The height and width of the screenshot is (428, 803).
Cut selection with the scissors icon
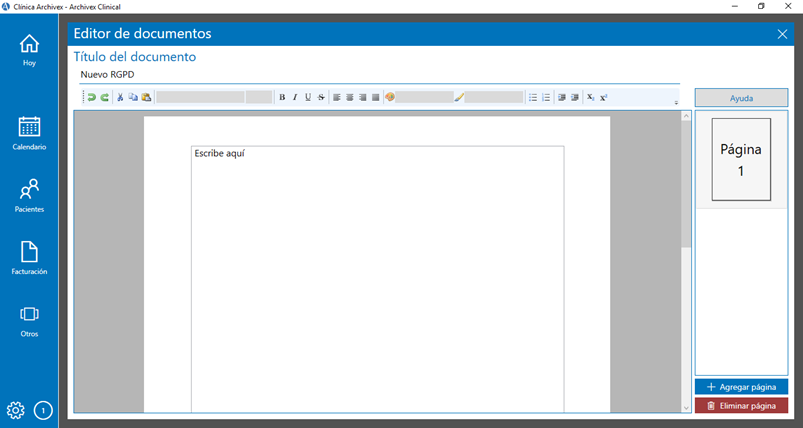pyautogui.click(x=120, y=97)
